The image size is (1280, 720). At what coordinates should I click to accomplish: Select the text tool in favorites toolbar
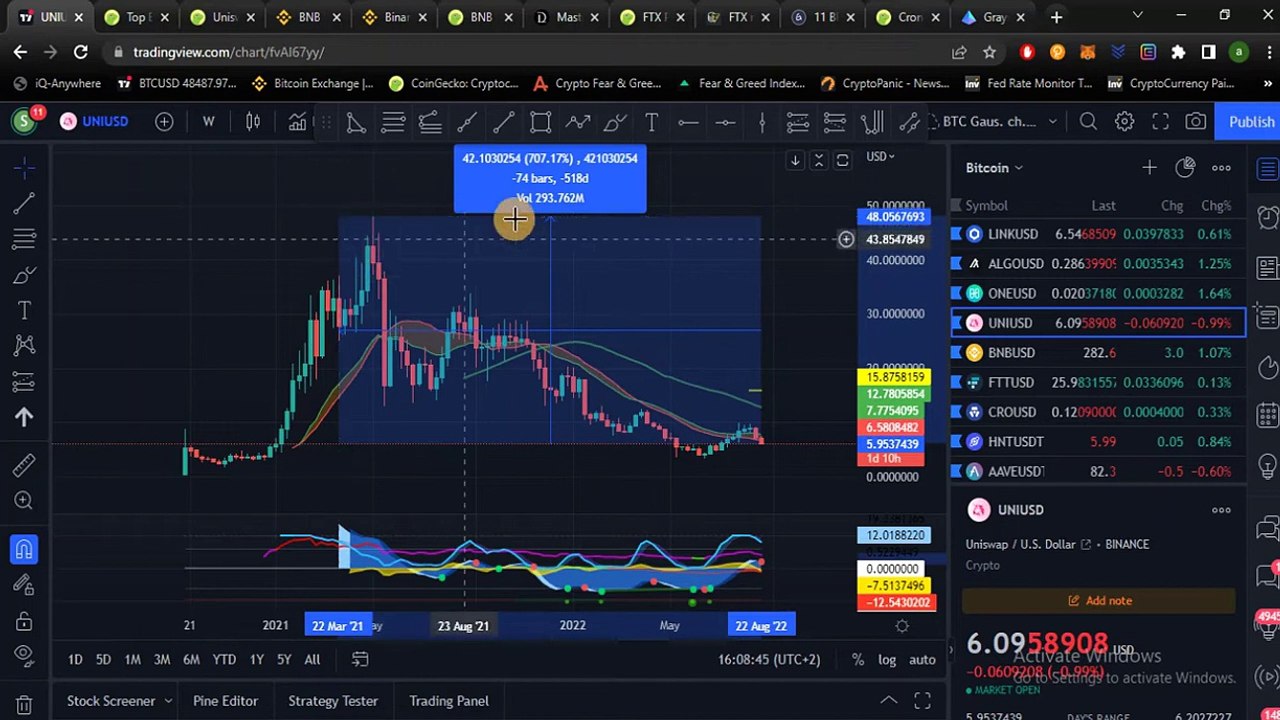(x=651, y=122)
